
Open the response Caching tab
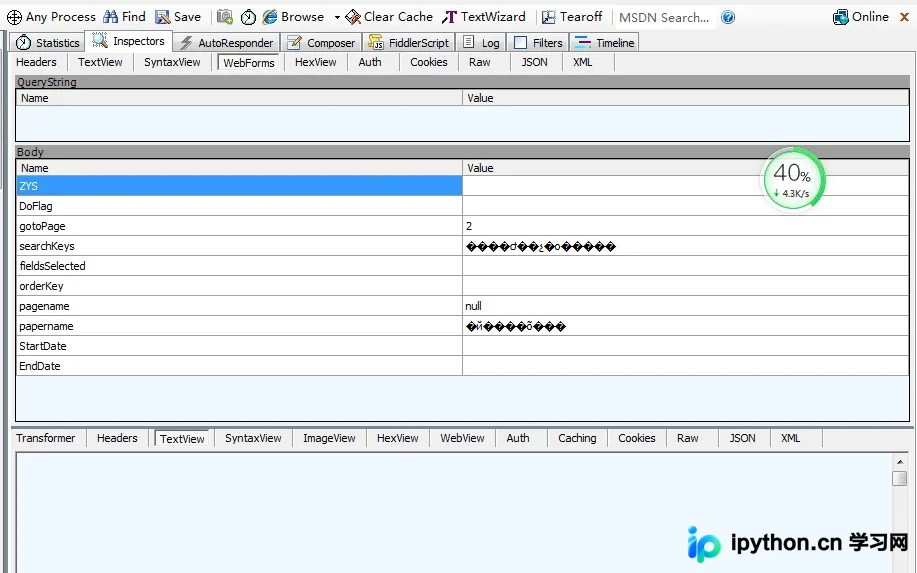pyautogui.click(x=577, y=438)
